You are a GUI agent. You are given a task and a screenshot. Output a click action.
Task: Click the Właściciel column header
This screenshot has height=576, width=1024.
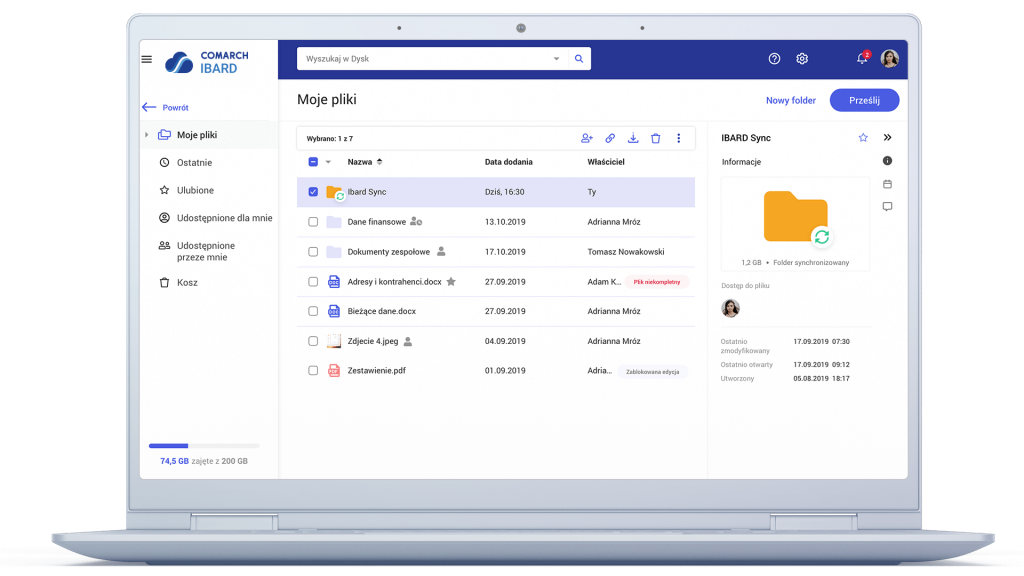pyautogui.click(x=605, y=162)
